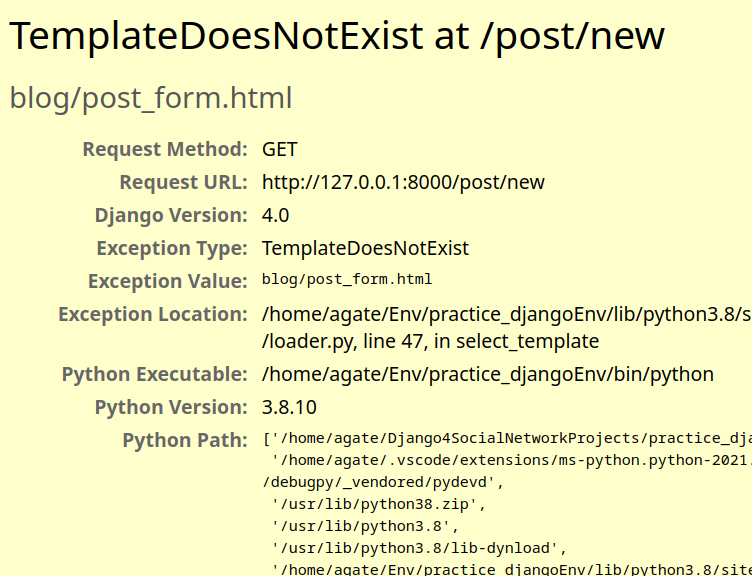Select the '.vscode/extensions/ms-python.python' path entry

[x=511, y=460]
